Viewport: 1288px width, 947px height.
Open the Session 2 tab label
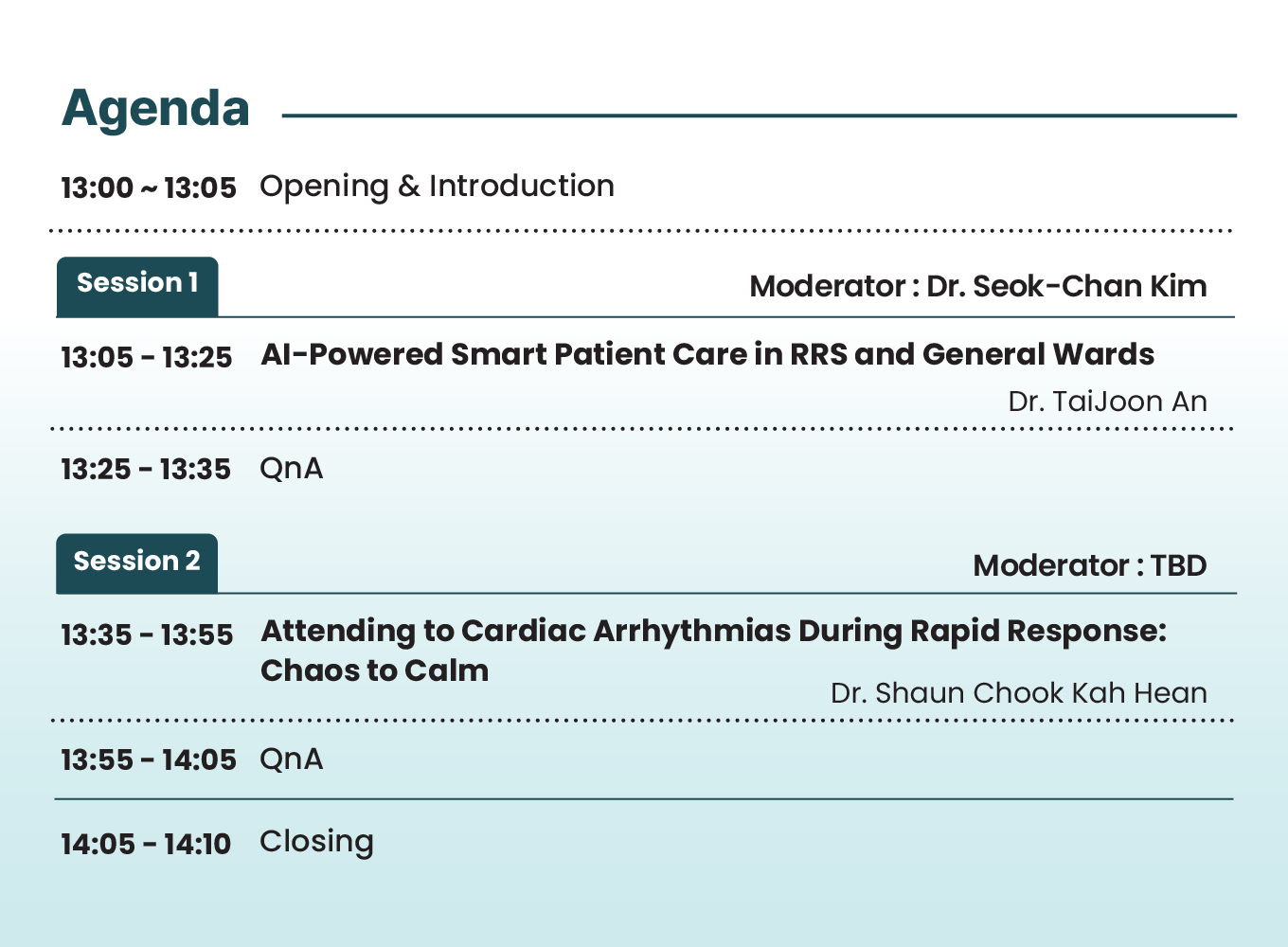coord(137,562)
